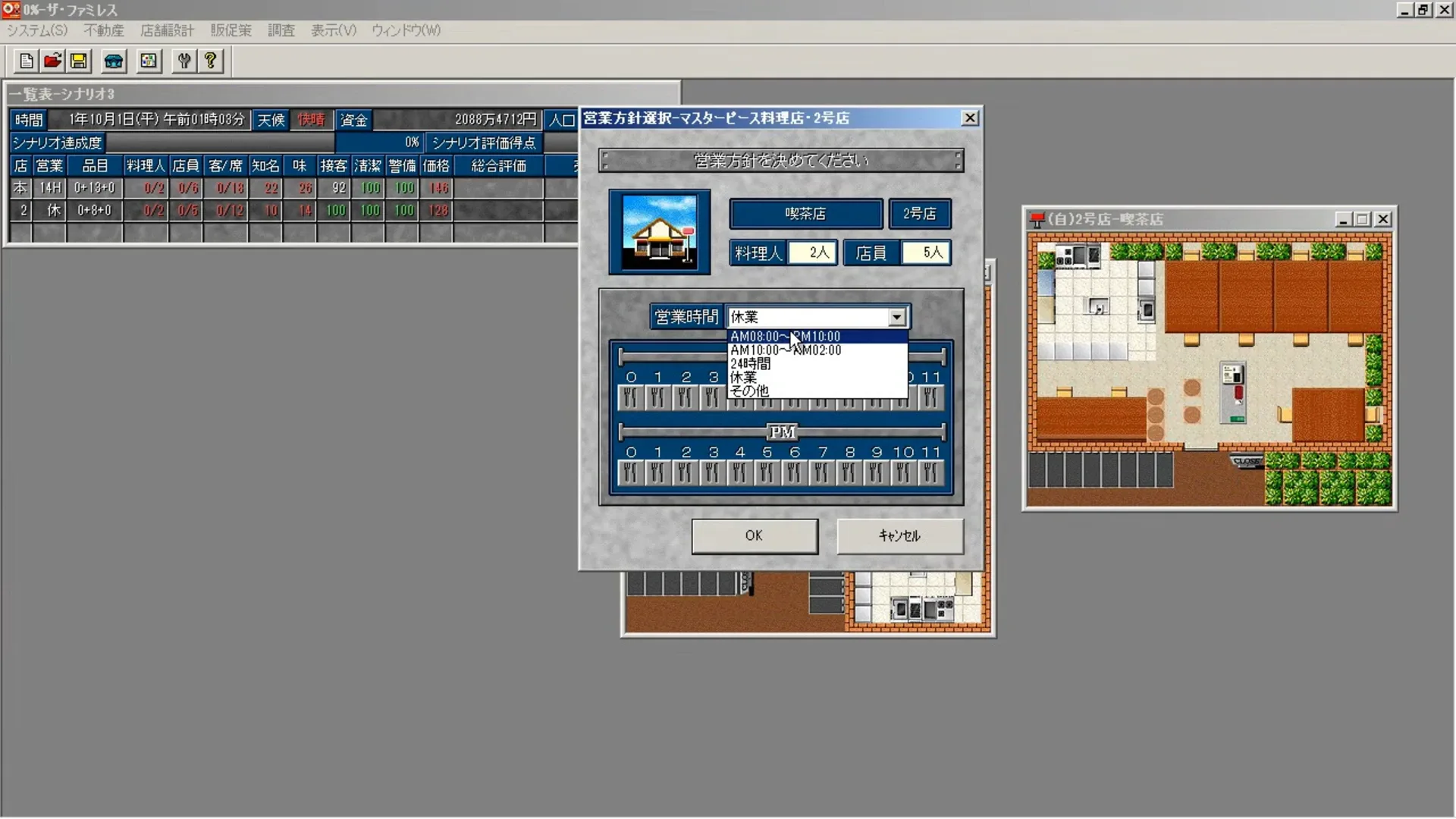Open a saved game using the folder icon

(x=52, y=61)
